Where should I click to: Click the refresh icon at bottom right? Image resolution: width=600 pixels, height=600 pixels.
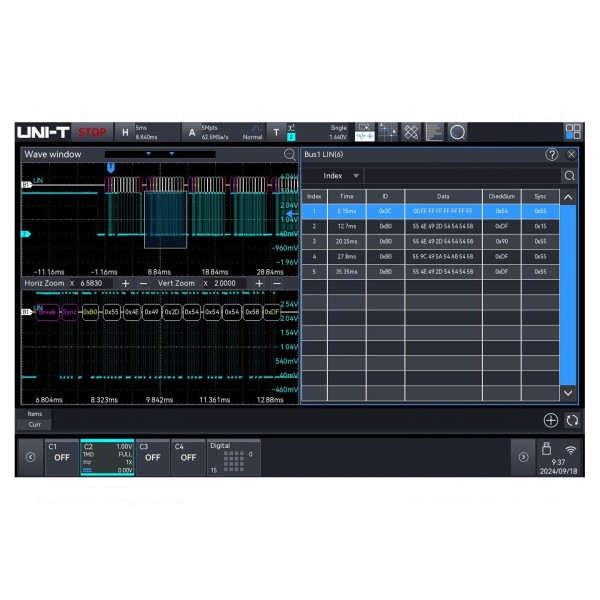click(x=572, y=420)
